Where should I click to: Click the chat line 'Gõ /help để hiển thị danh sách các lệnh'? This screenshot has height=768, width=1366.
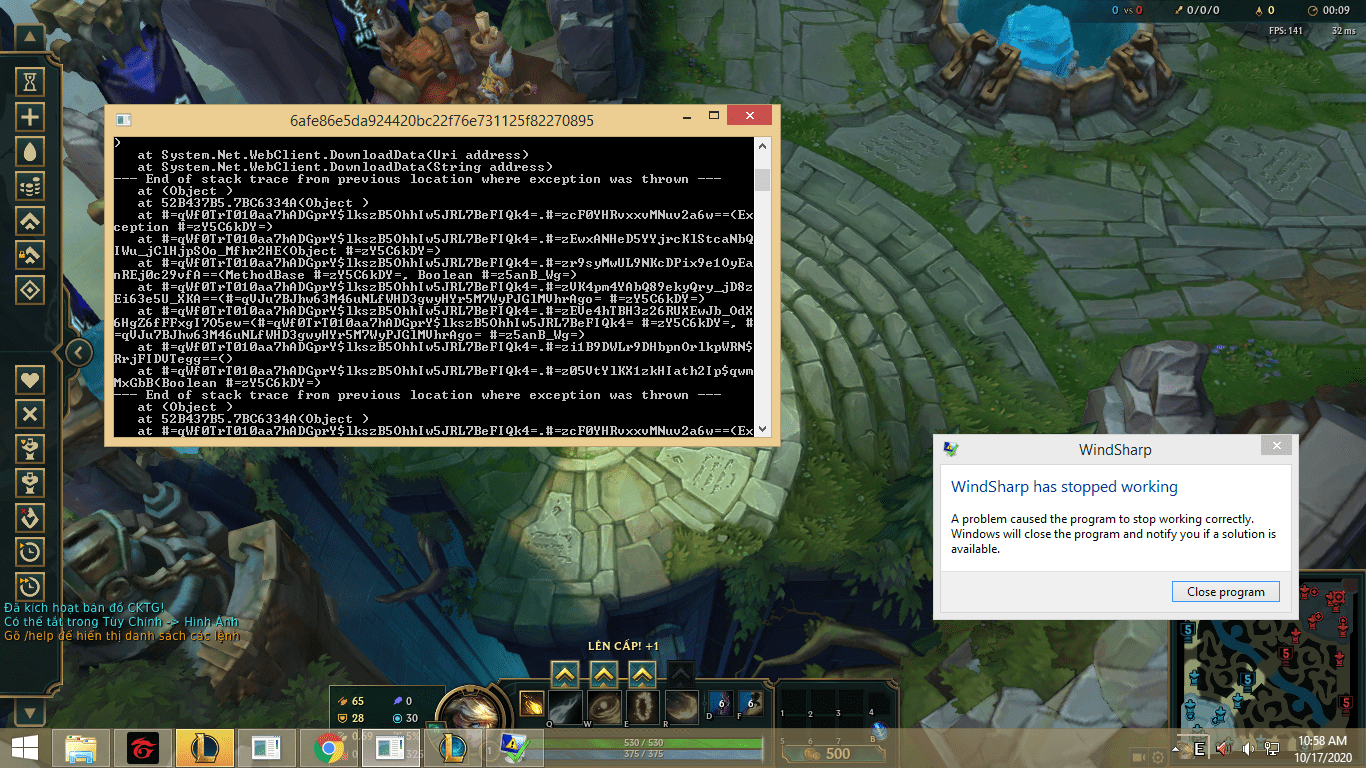[x=121, y=636]
